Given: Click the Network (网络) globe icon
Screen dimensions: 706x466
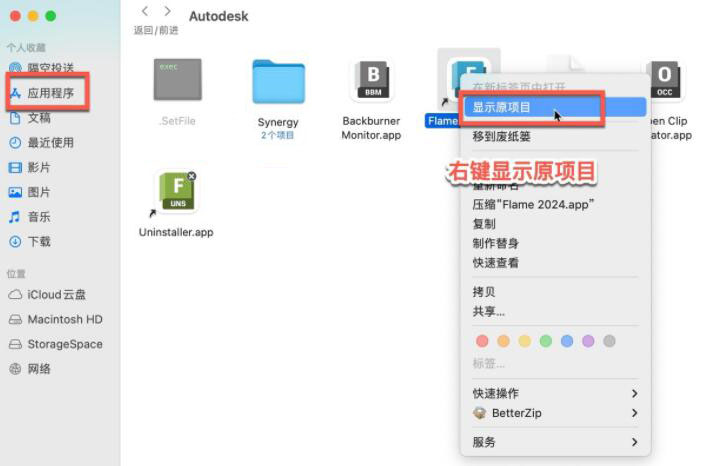Looking at the screenshot, I should [15, 369].
